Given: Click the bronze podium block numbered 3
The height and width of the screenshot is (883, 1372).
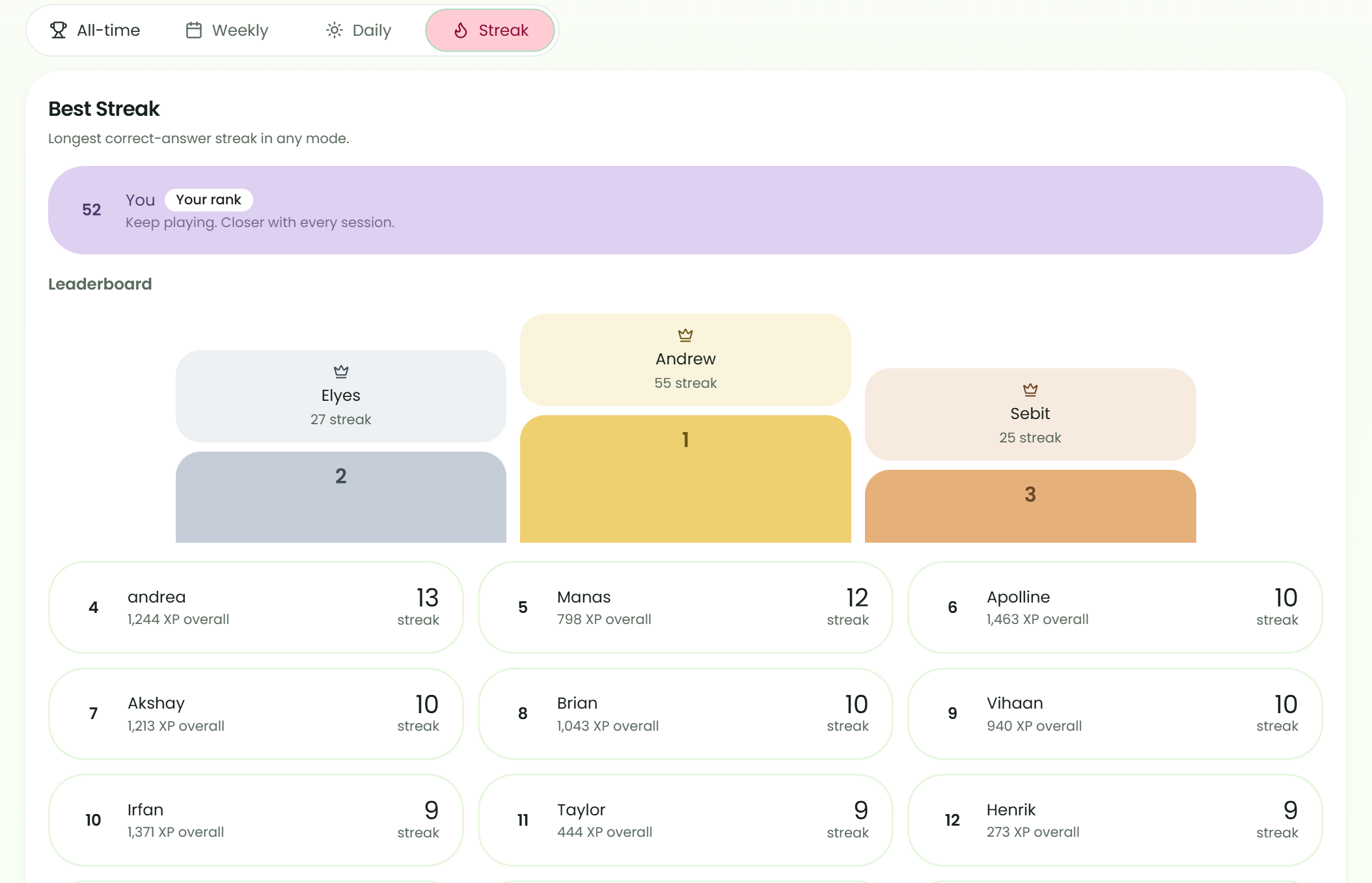Looking at the screenshot, I should point(1030,506).
